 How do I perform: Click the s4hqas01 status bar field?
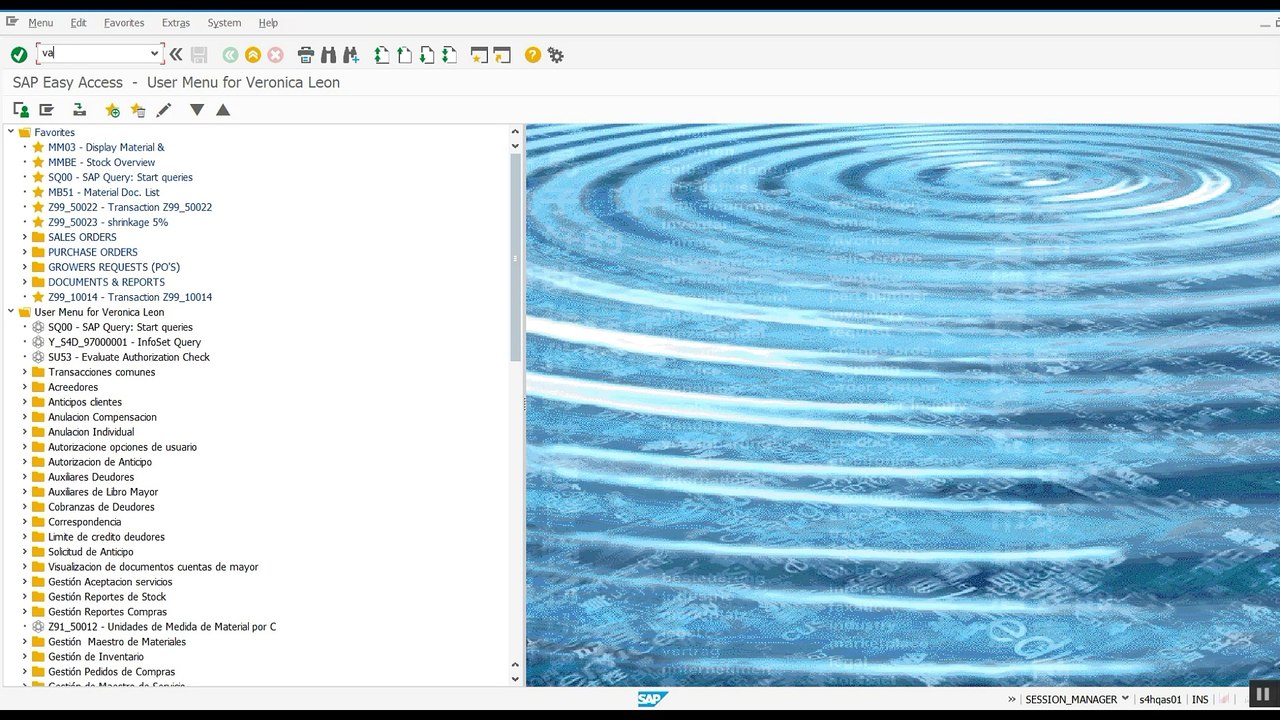click(x=1160, y=700)
